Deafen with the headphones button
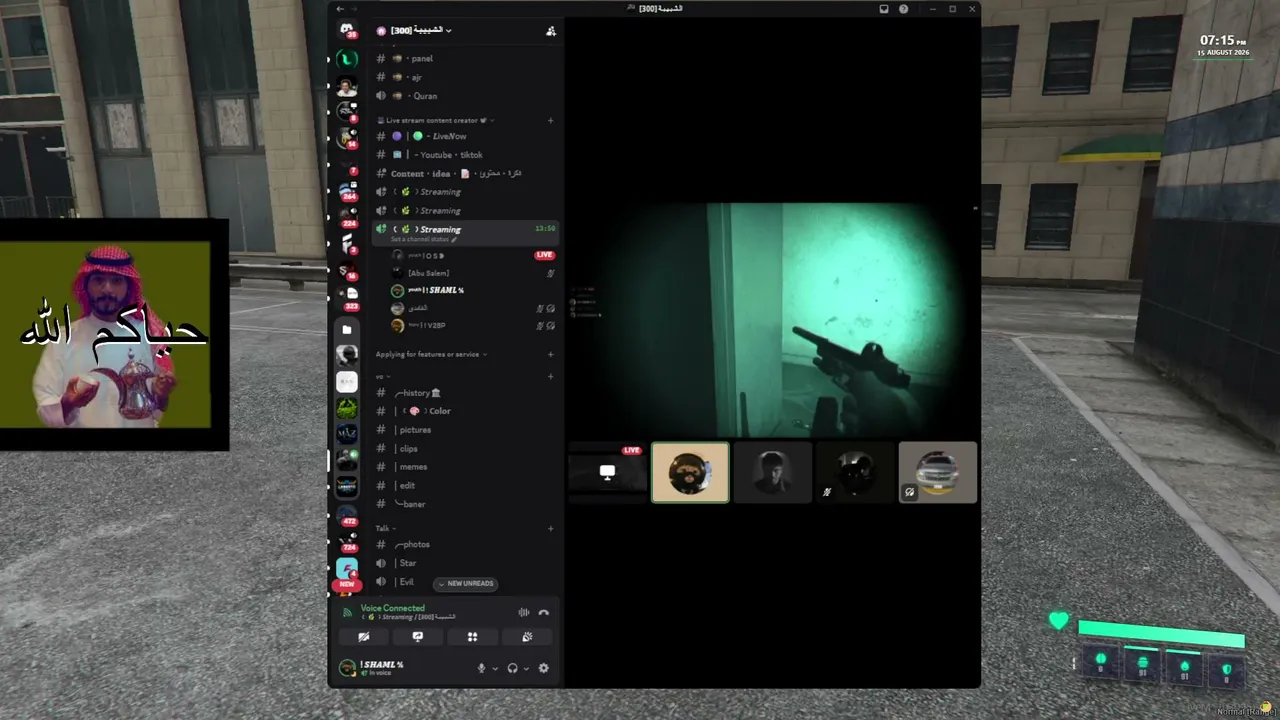This screenshot has width=1280, height=720. point(512,668)
